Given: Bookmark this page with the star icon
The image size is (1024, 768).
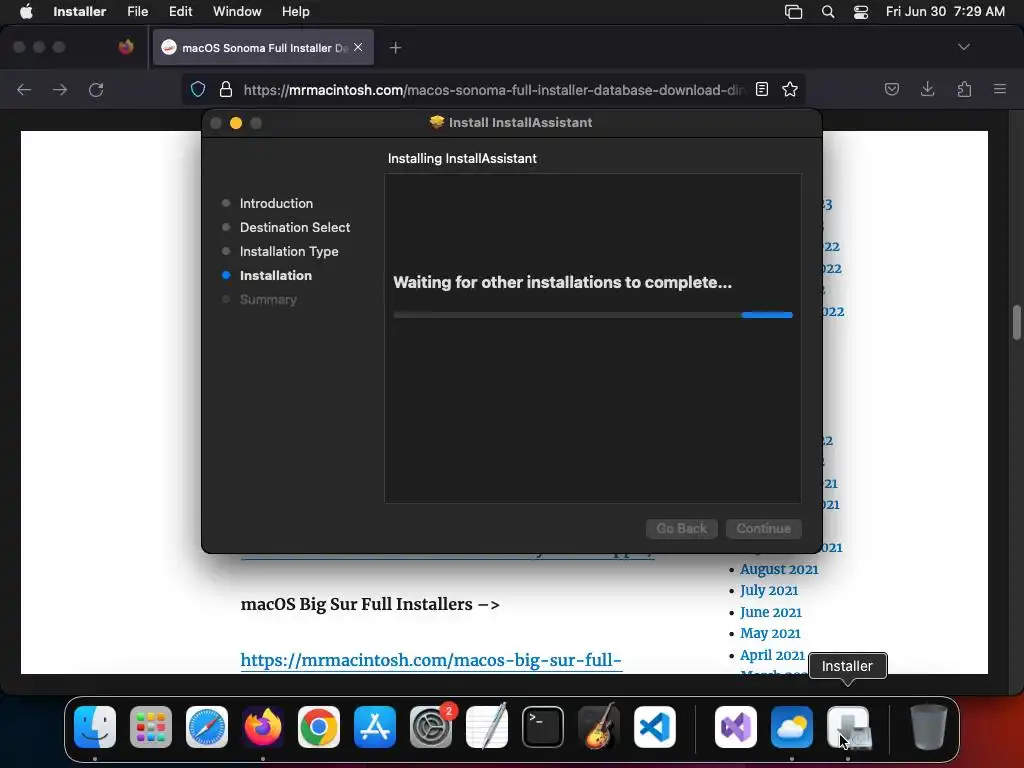Looking at the screenshot, I should (790, 89).
